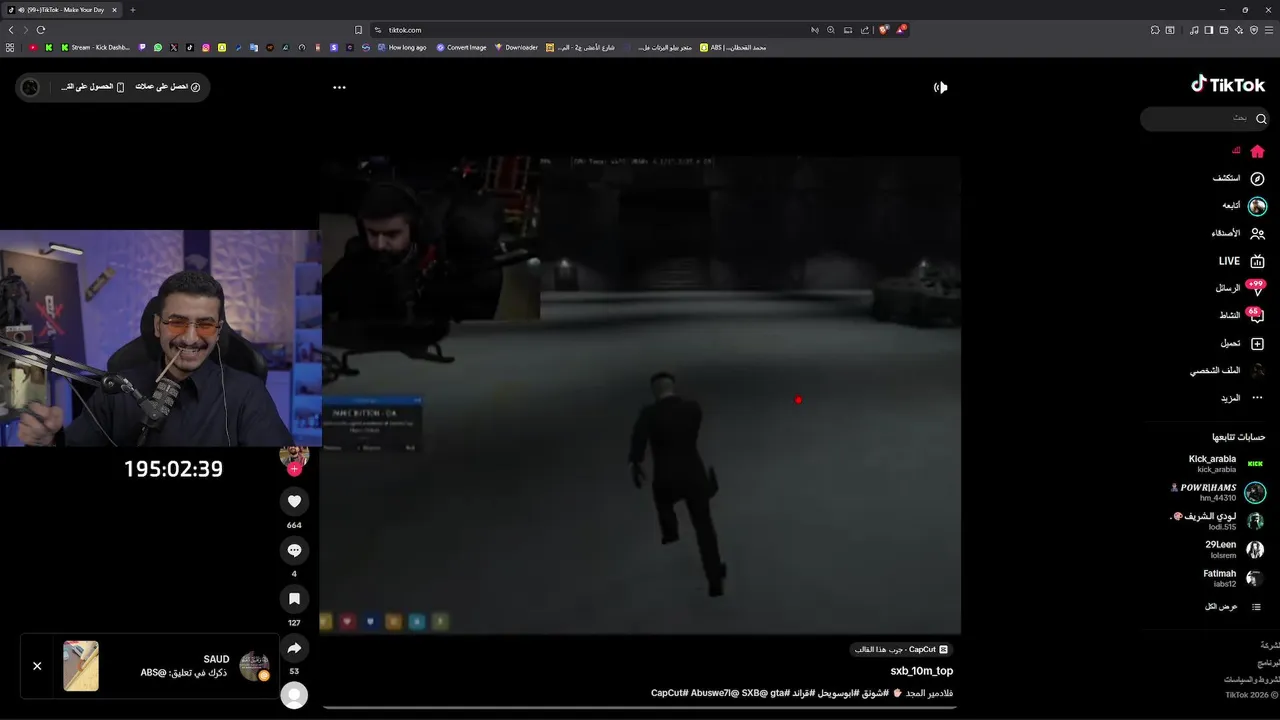Viewport: 1280px width, 720px height.
Task: Expand See all (عرض الكل) accounts
Action: click(1233, 607)
